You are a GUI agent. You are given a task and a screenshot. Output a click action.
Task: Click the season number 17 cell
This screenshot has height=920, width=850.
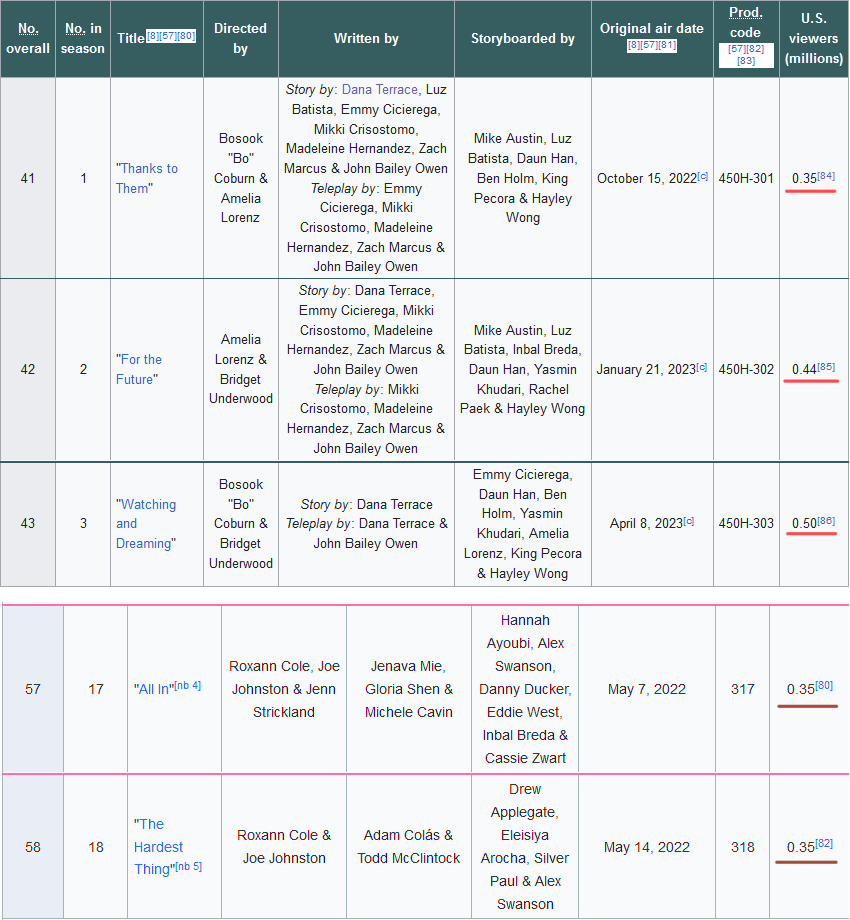point(96,689)
